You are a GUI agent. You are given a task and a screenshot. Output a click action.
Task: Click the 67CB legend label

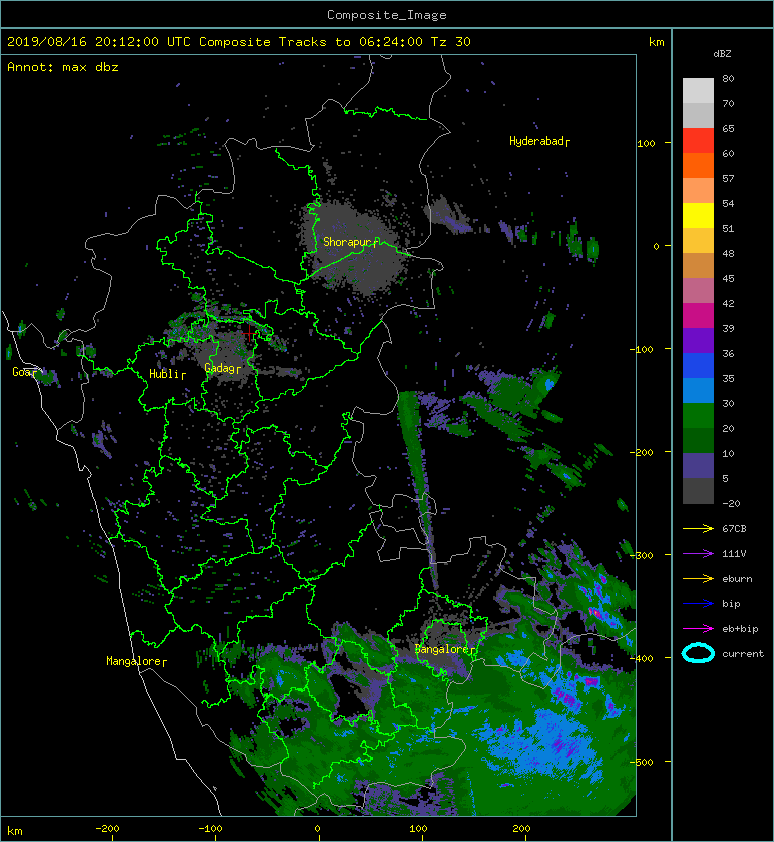[x=734, y=529]
